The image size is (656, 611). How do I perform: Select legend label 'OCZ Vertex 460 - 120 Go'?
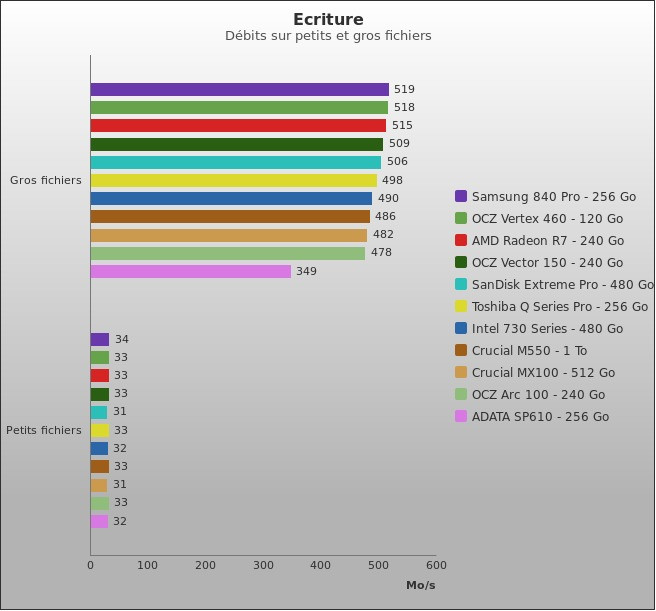(547, 218)
